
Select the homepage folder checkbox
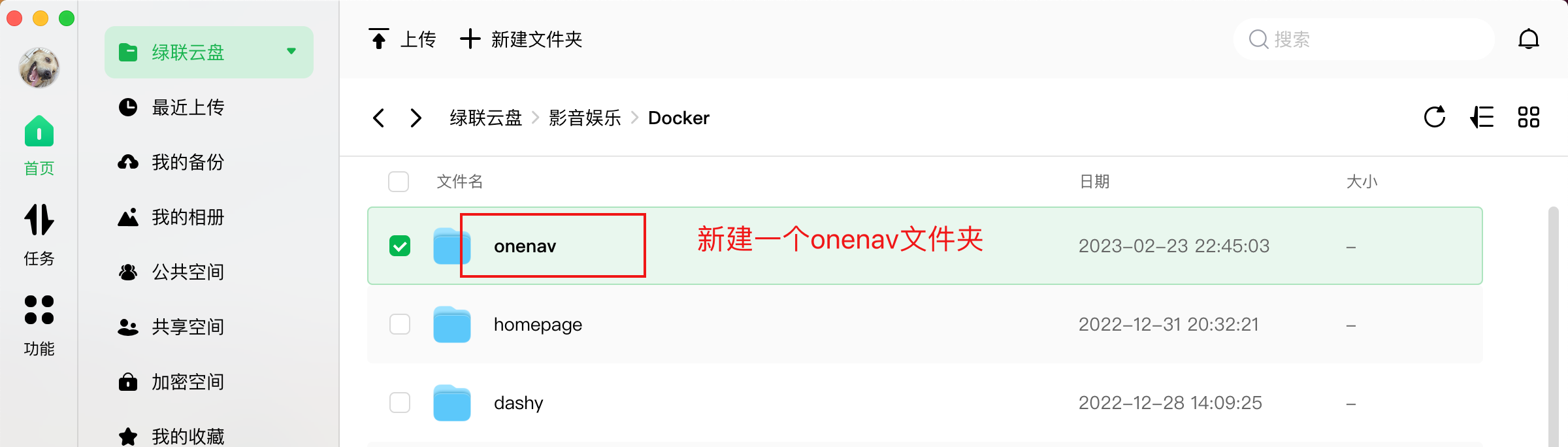tap(399, 324)
